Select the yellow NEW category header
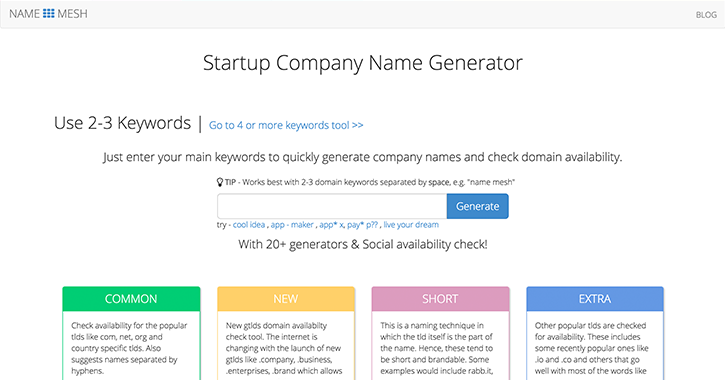The height and width of the screenshot is (380, 725). point(286,299)
